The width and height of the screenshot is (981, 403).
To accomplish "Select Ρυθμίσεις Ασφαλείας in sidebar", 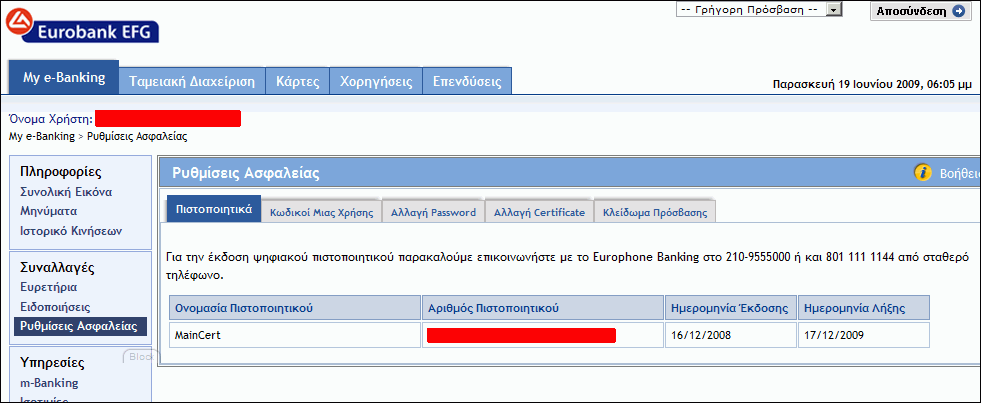I will 80,326.
